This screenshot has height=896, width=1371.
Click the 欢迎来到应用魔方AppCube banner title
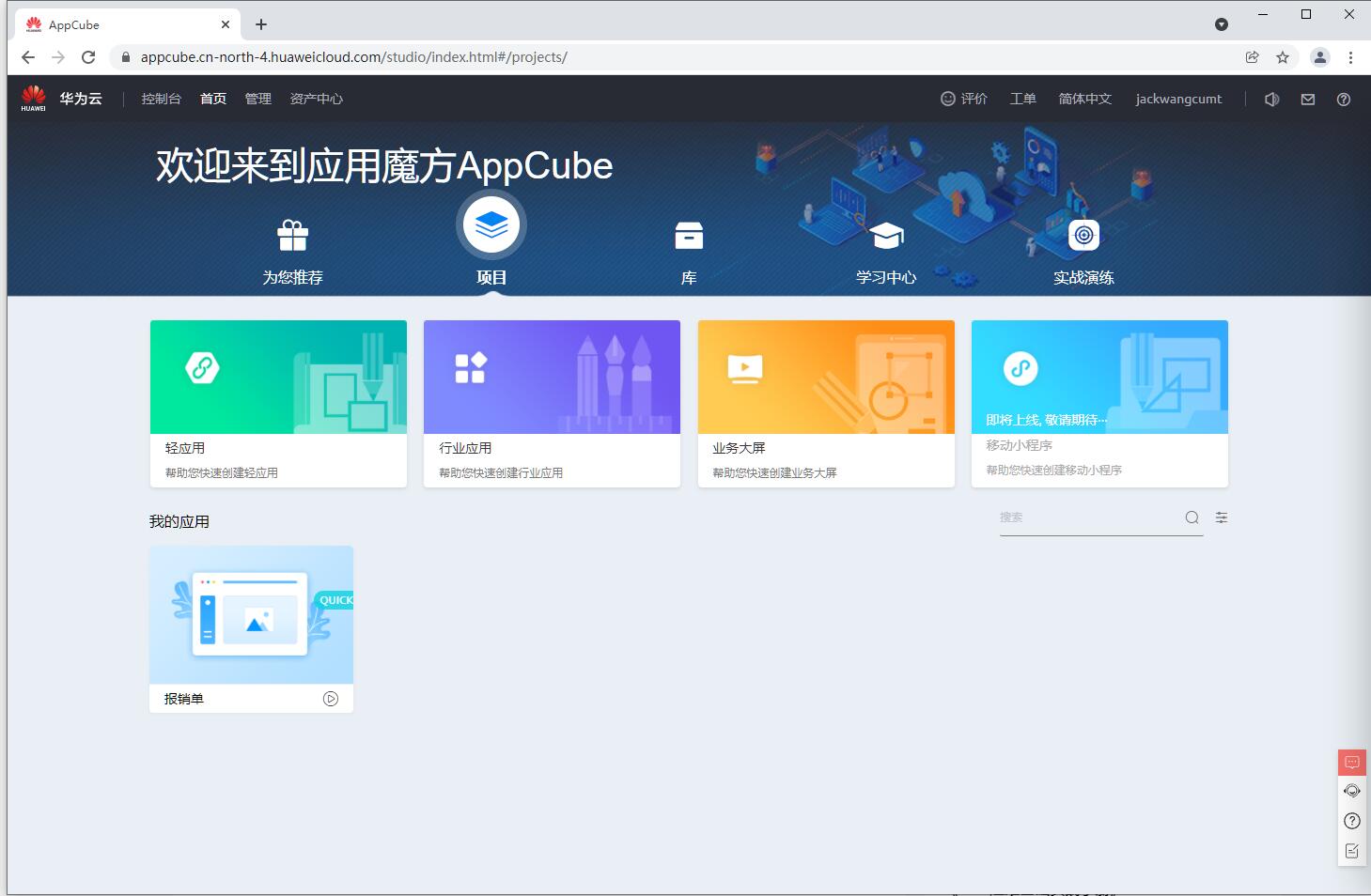pyautogui.click(x=384, y=165)
